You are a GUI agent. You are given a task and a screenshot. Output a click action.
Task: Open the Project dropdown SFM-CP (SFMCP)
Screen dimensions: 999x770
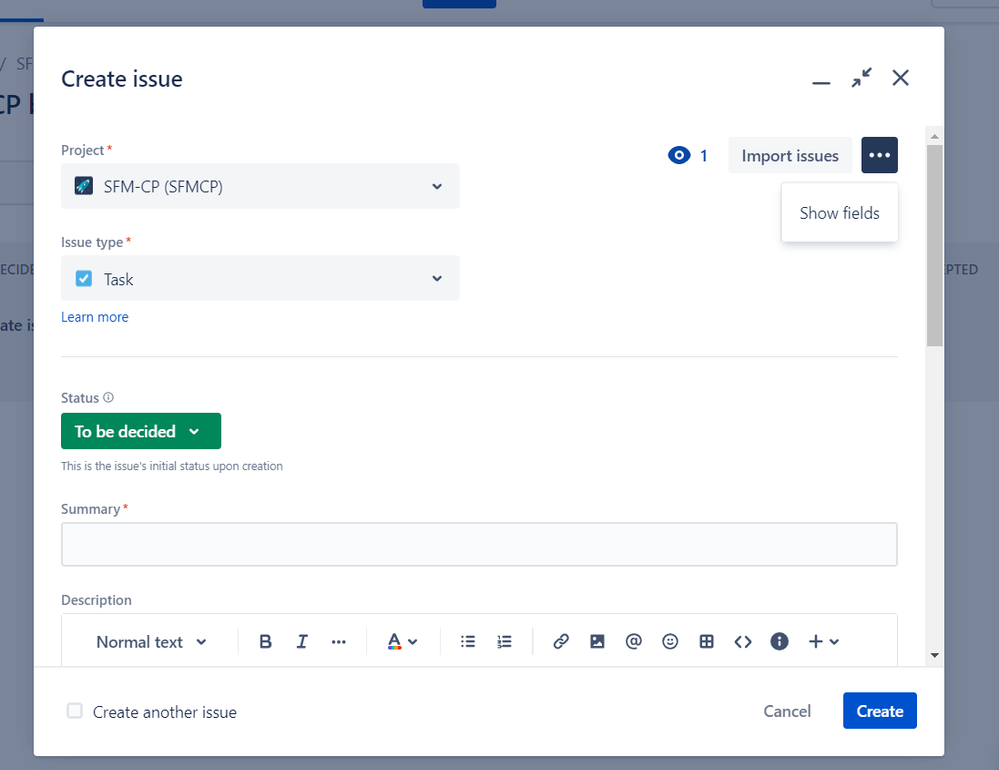(x=260, y=186)
